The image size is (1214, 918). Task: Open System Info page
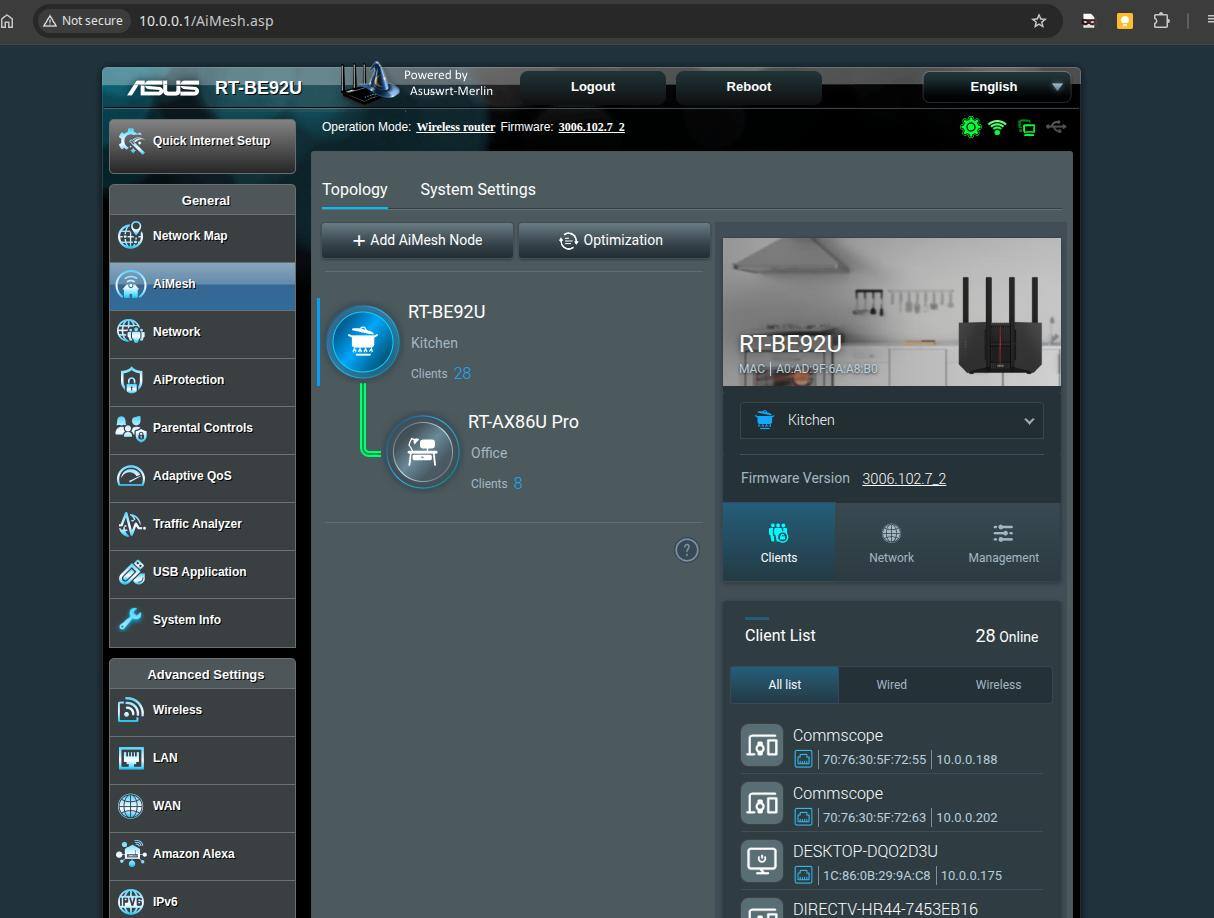pos(202,620)
